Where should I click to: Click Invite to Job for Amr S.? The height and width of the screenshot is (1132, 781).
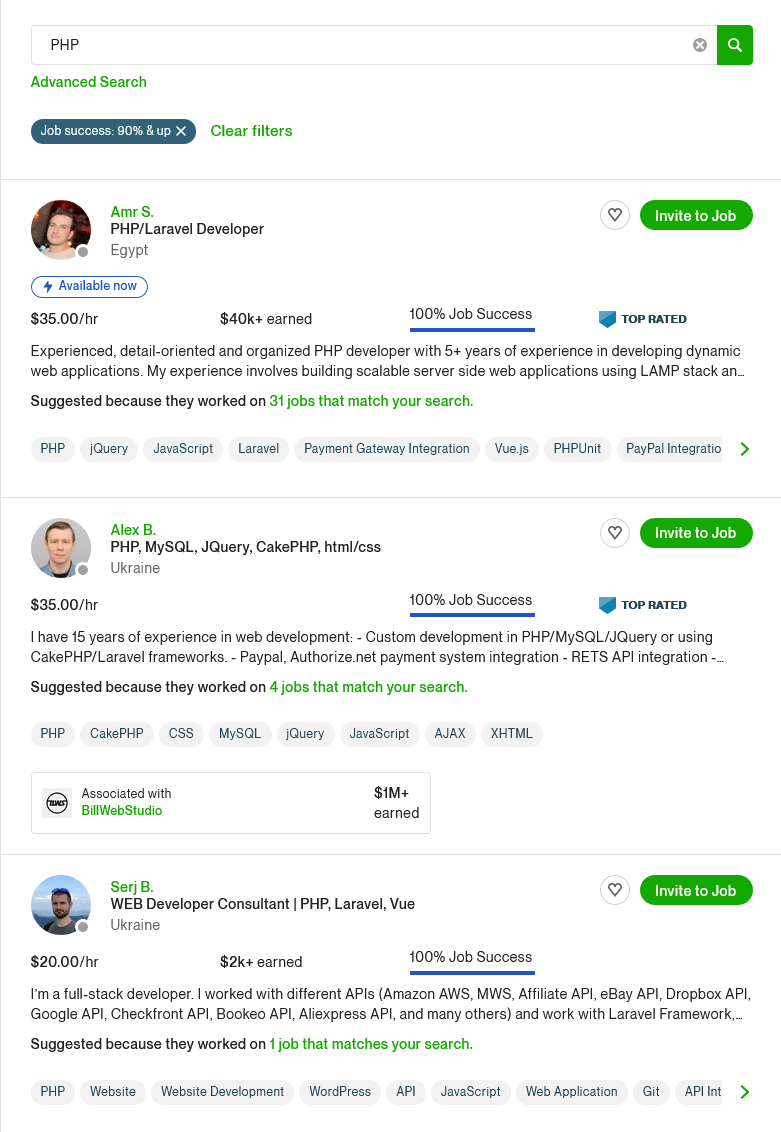[696, 215]
